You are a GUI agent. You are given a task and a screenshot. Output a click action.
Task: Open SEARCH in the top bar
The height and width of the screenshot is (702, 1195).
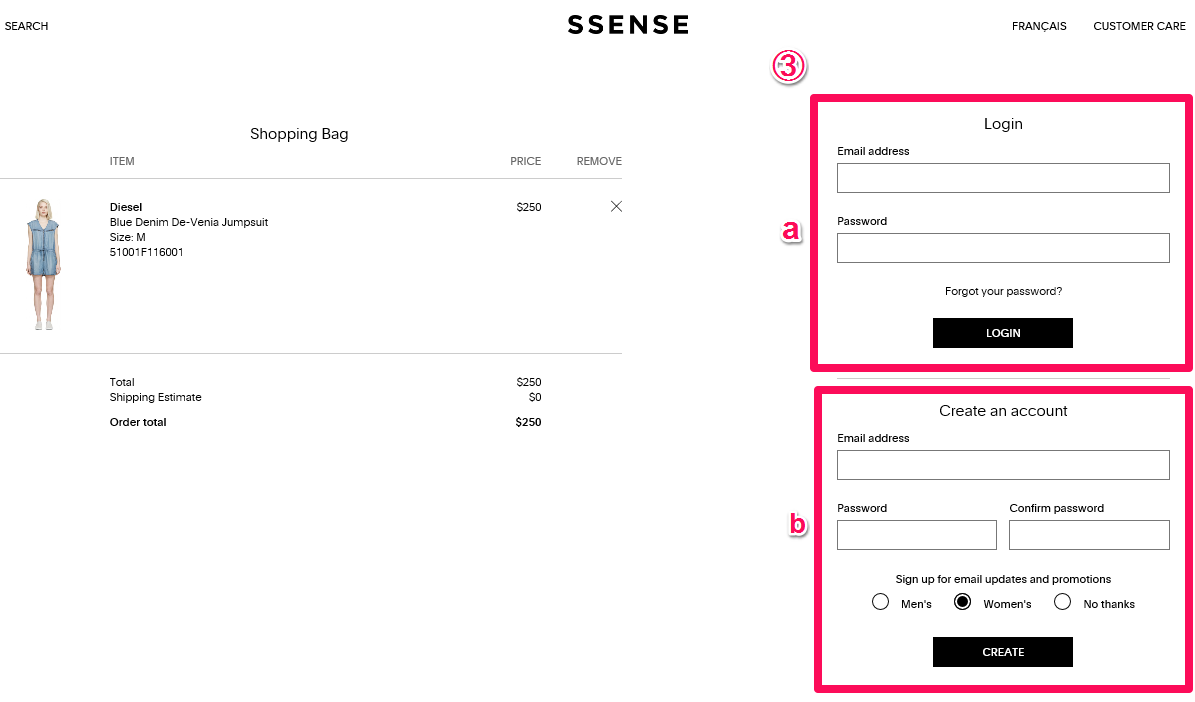click(x=27, y=26)
